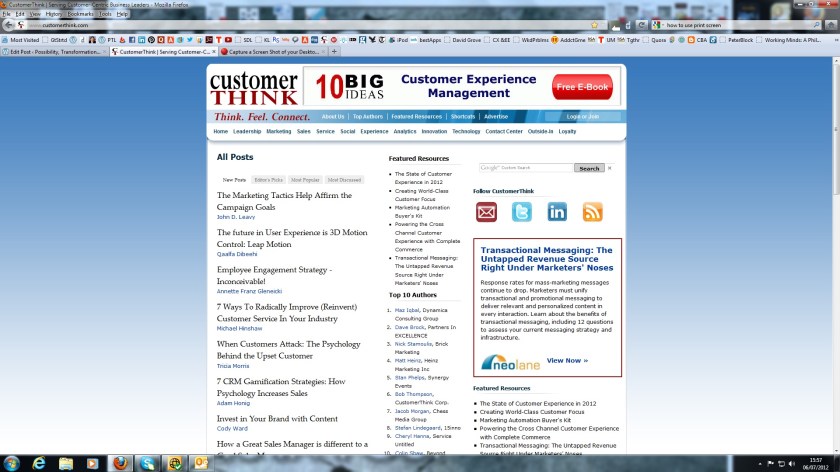The height and width of the screenshot is (472, 840).
Task: Click the email envelope follow icon
Action: click(x=486, y=212)
